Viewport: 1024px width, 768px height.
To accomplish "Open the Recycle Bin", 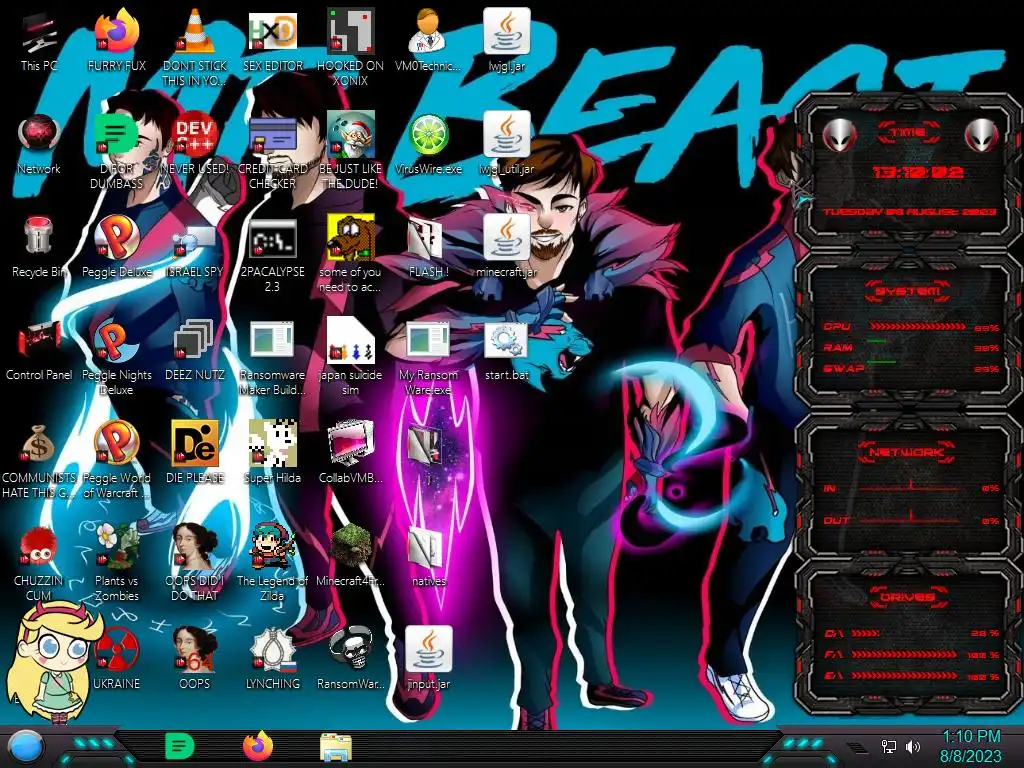I will [39, 248].
